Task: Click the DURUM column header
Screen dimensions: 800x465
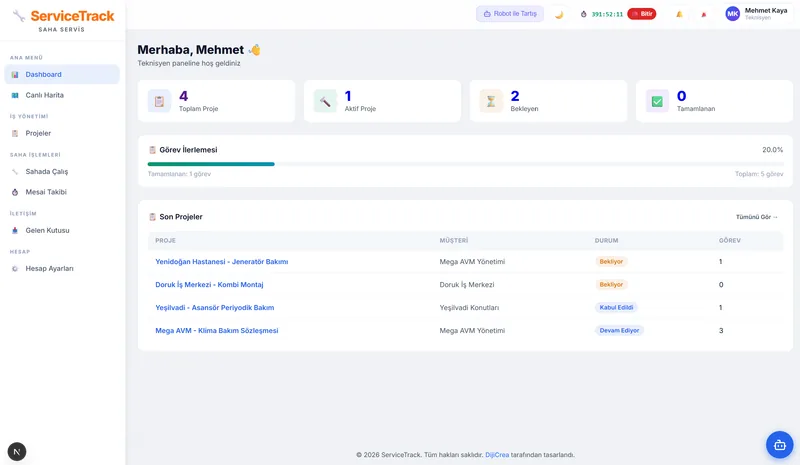Action: pos(606,240)
